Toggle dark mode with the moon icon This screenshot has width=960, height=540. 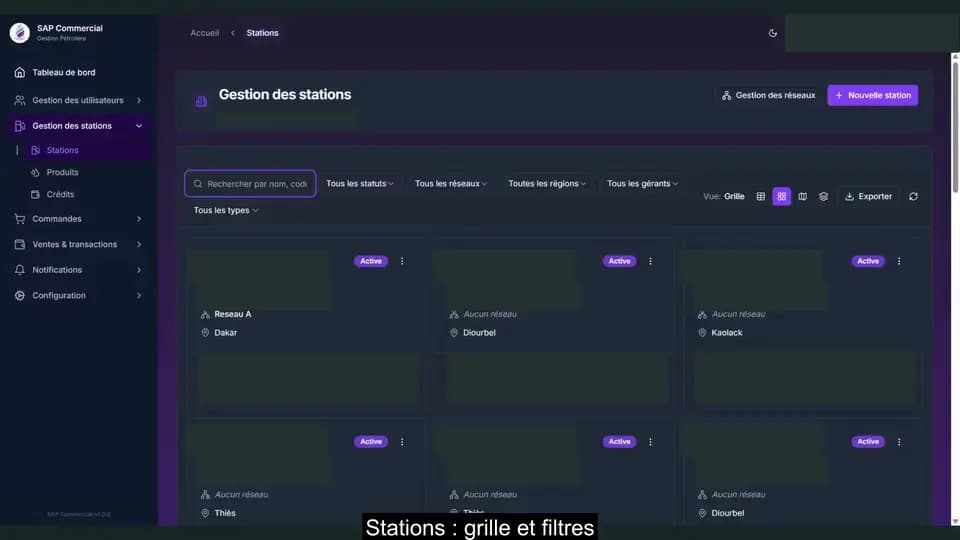773,33
